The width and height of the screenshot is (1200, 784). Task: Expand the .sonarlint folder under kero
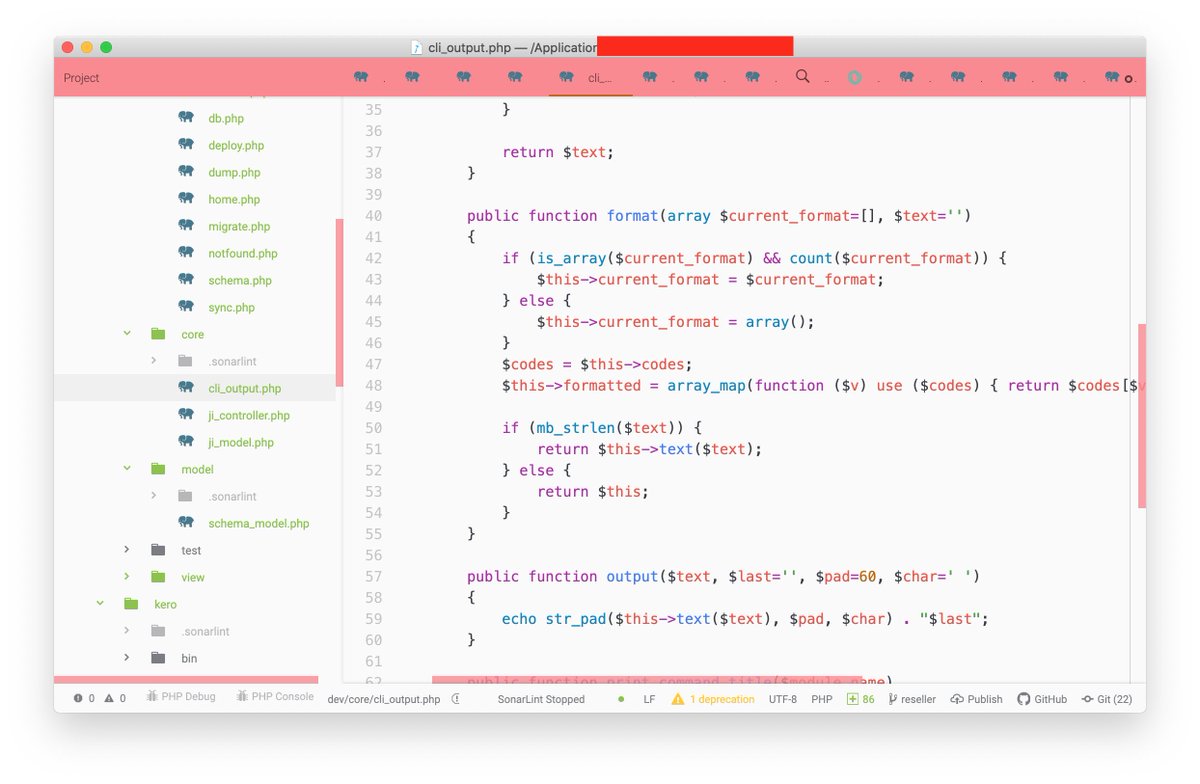[x=127, y=631]
